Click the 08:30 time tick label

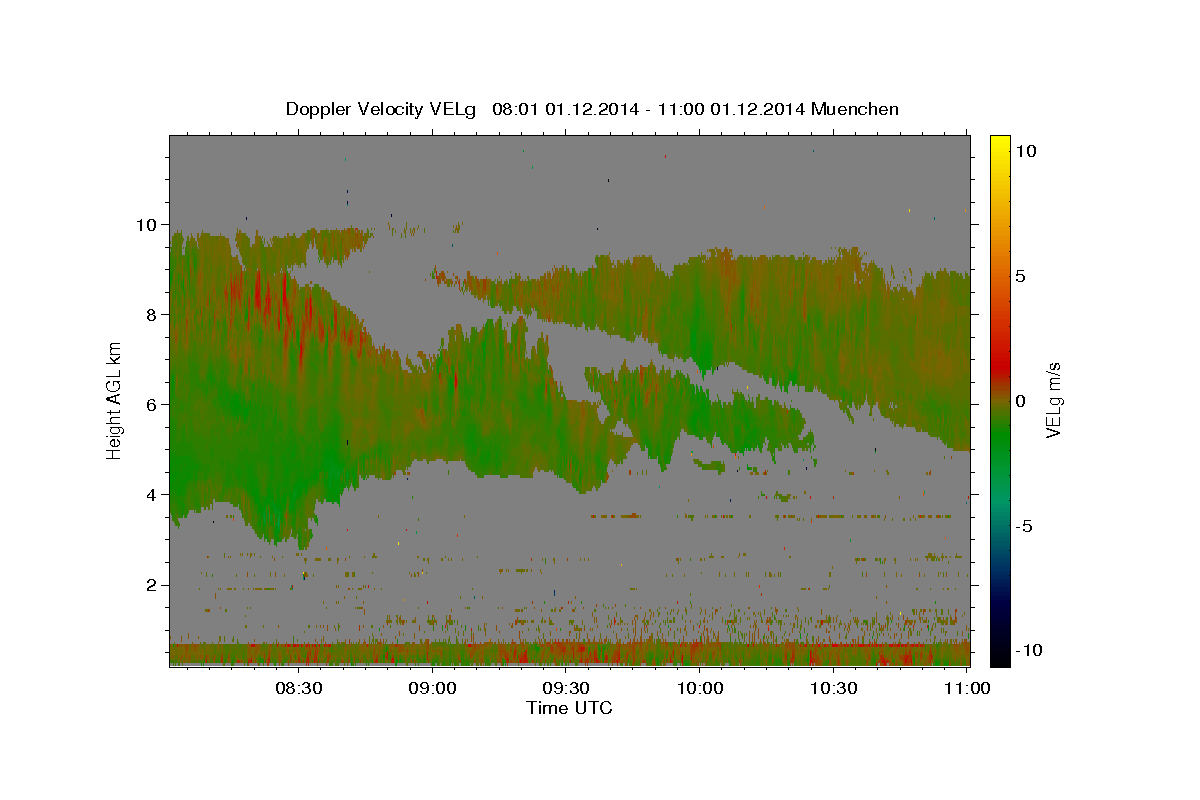tap(299, 689)
